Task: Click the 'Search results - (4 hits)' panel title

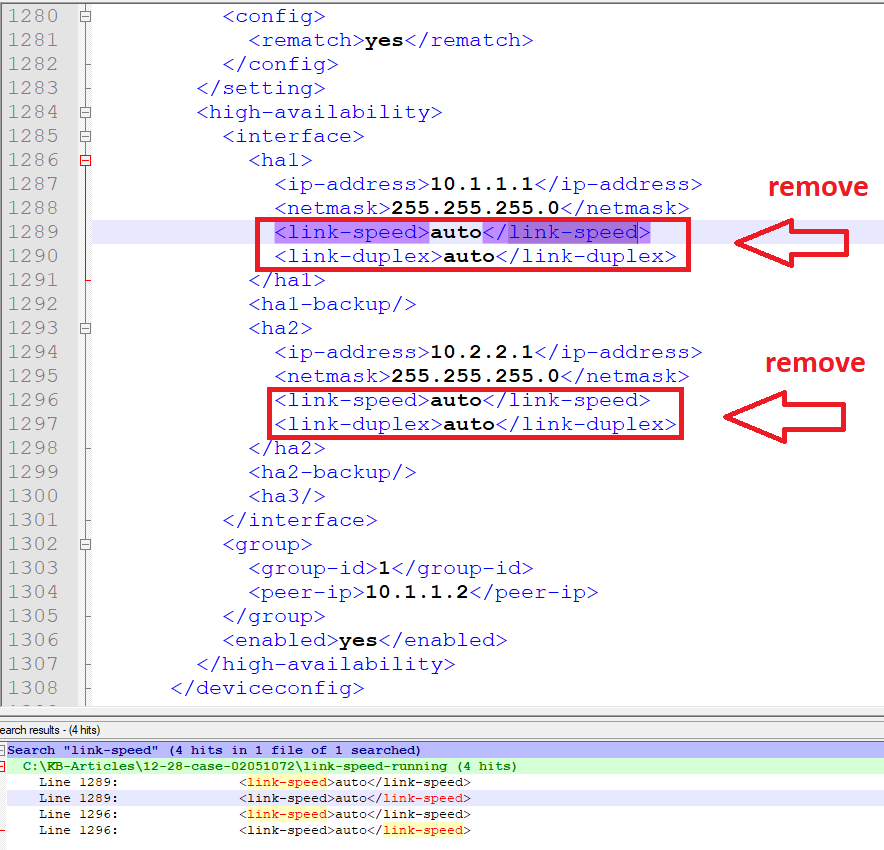Action: 50,730
